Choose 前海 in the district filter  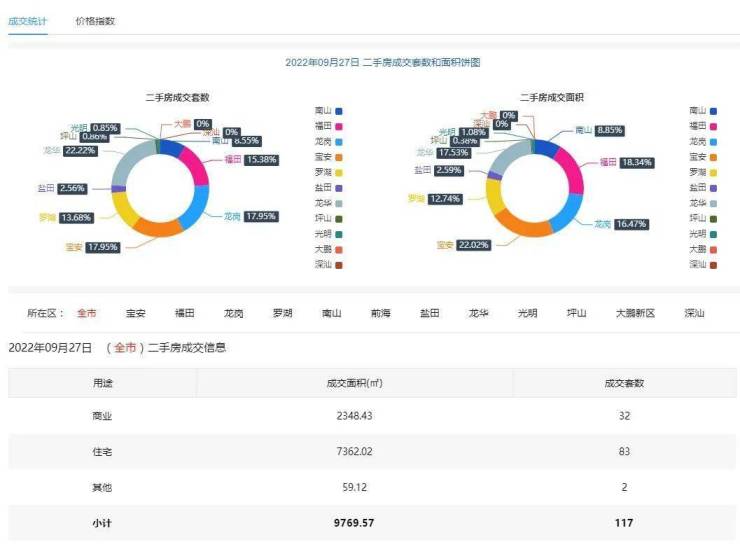[381, 313]
